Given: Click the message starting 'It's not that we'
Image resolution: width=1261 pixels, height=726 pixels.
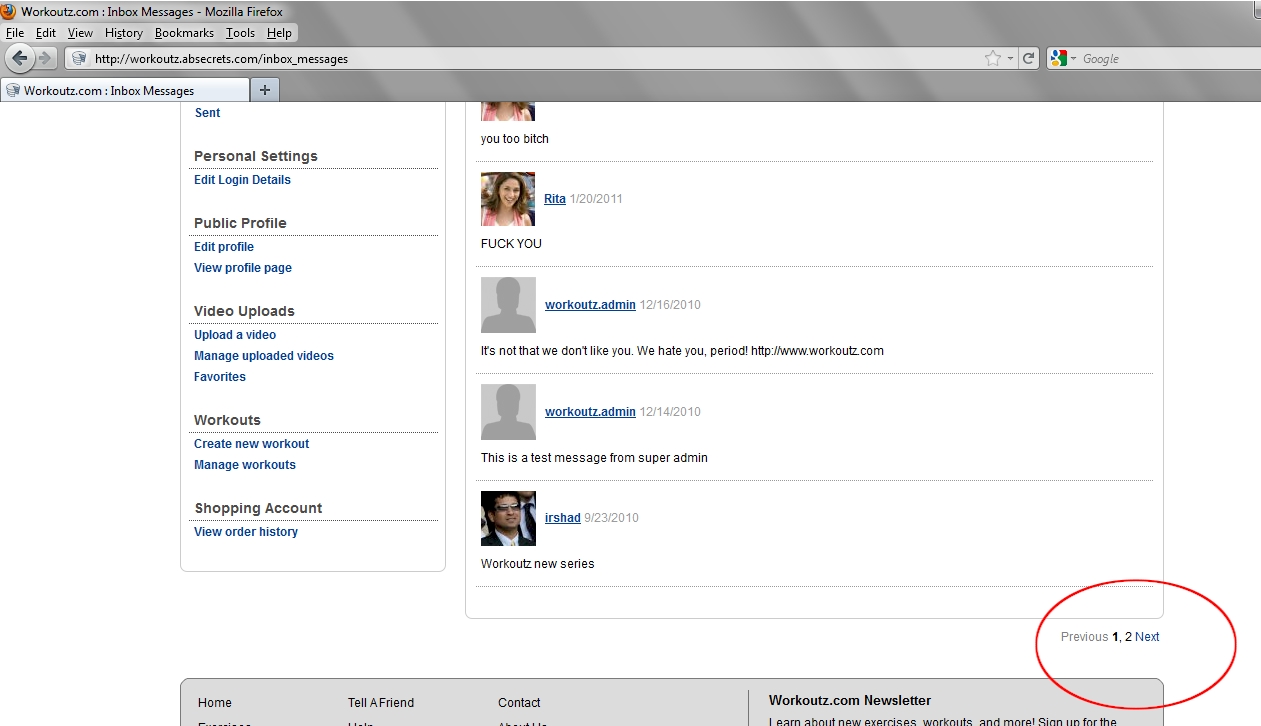Looking at the screenshot, I should click(682, 351).
